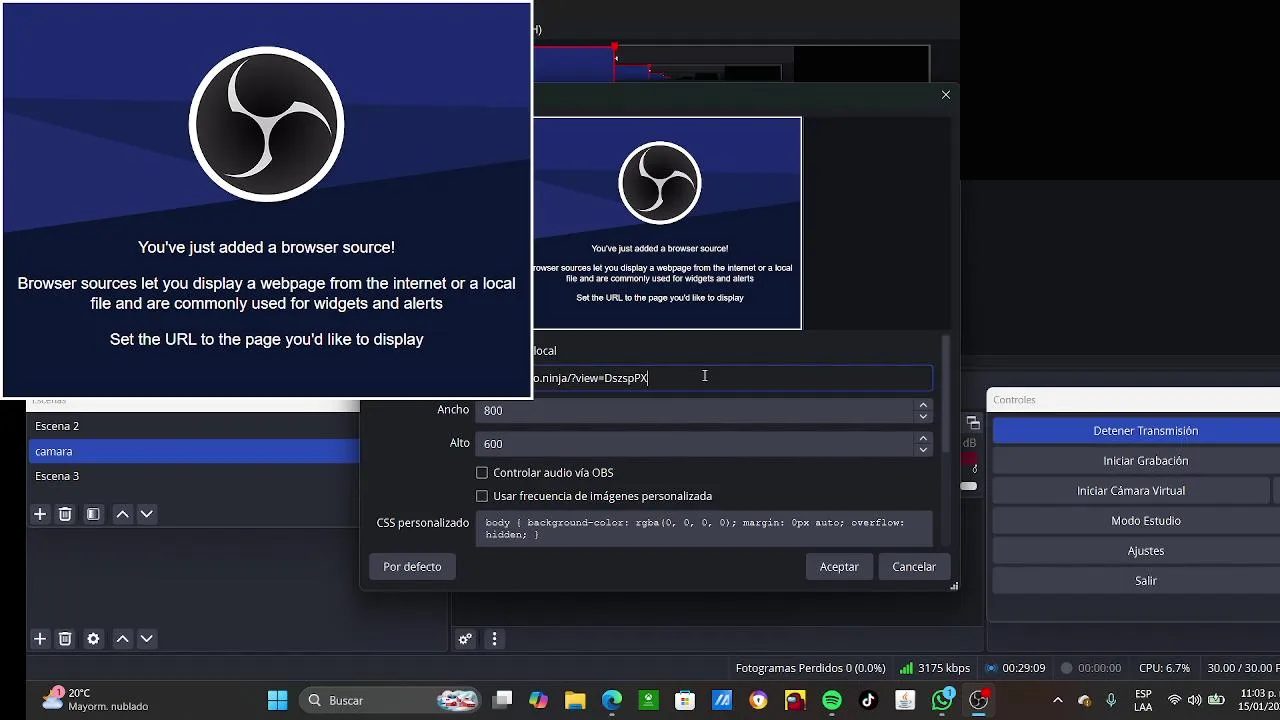Open Task View from the taskbar
Screen dimensions: 1280x720
pos(503,701)
